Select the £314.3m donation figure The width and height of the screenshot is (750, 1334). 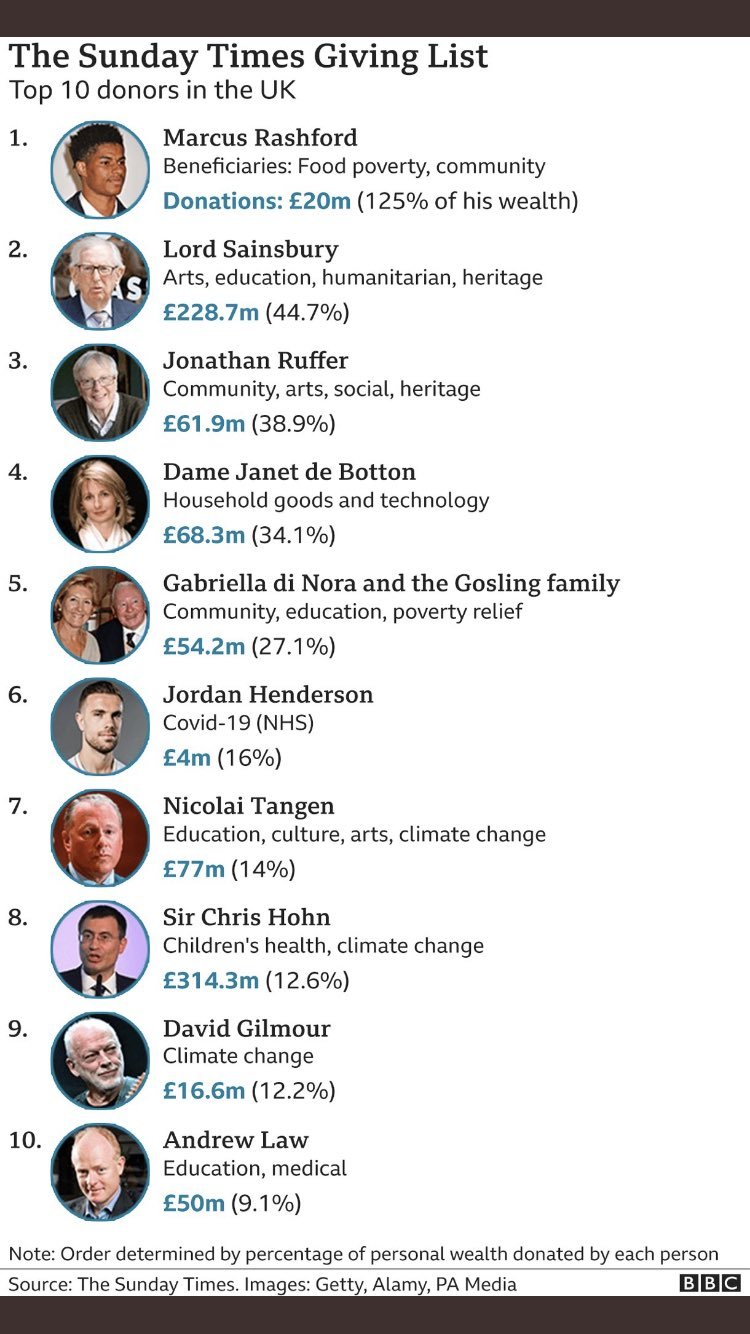pyautogui.click(x=211, y=981)
